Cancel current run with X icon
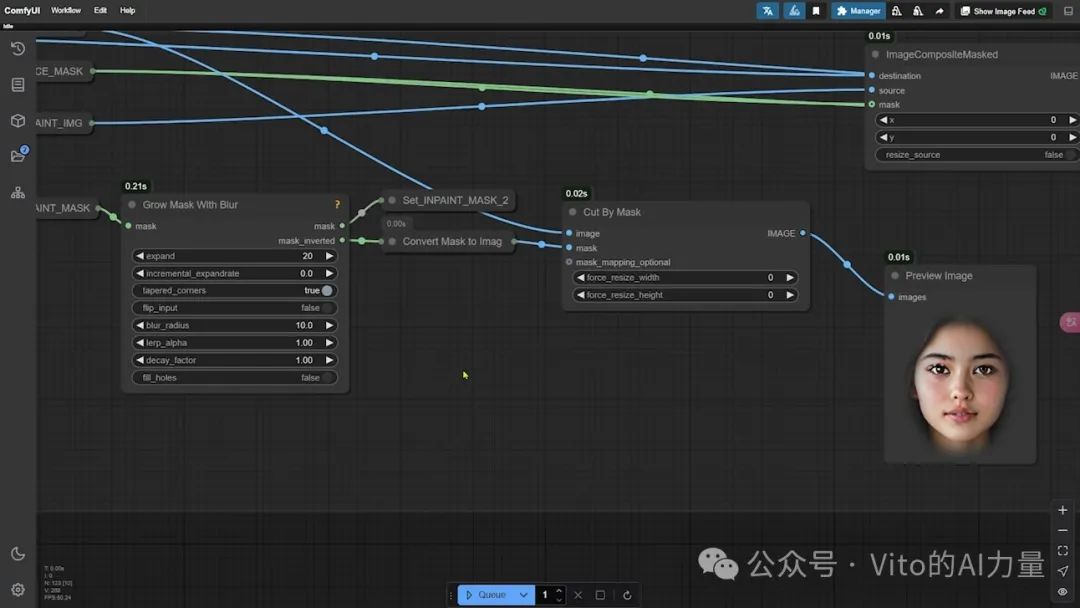This screenshot has width=1080, height=608. (x=578, y=595)
